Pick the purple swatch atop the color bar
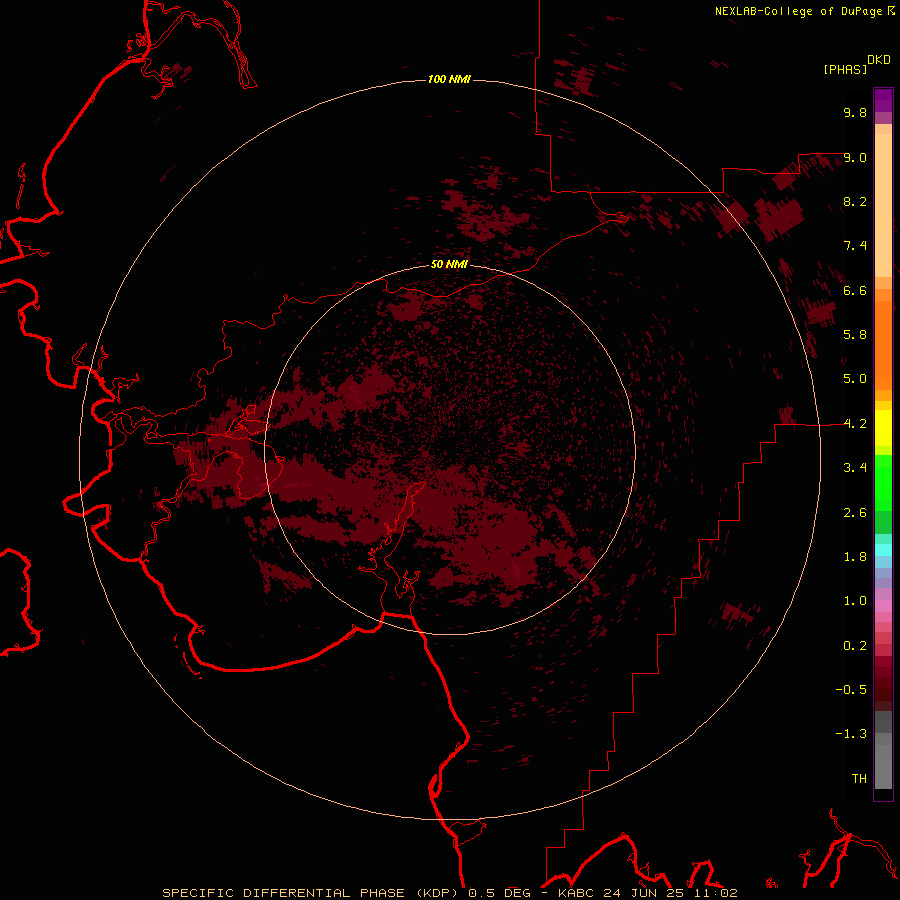900x900 pixels. point(883,100)
